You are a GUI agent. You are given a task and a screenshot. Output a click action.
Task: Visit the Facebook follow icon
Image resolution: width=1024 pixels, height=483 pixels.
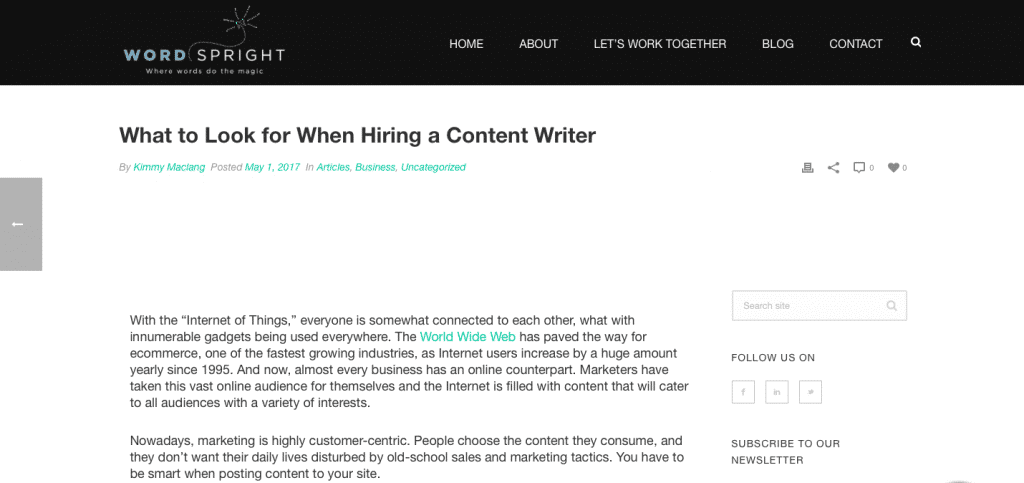pos(743,392)
